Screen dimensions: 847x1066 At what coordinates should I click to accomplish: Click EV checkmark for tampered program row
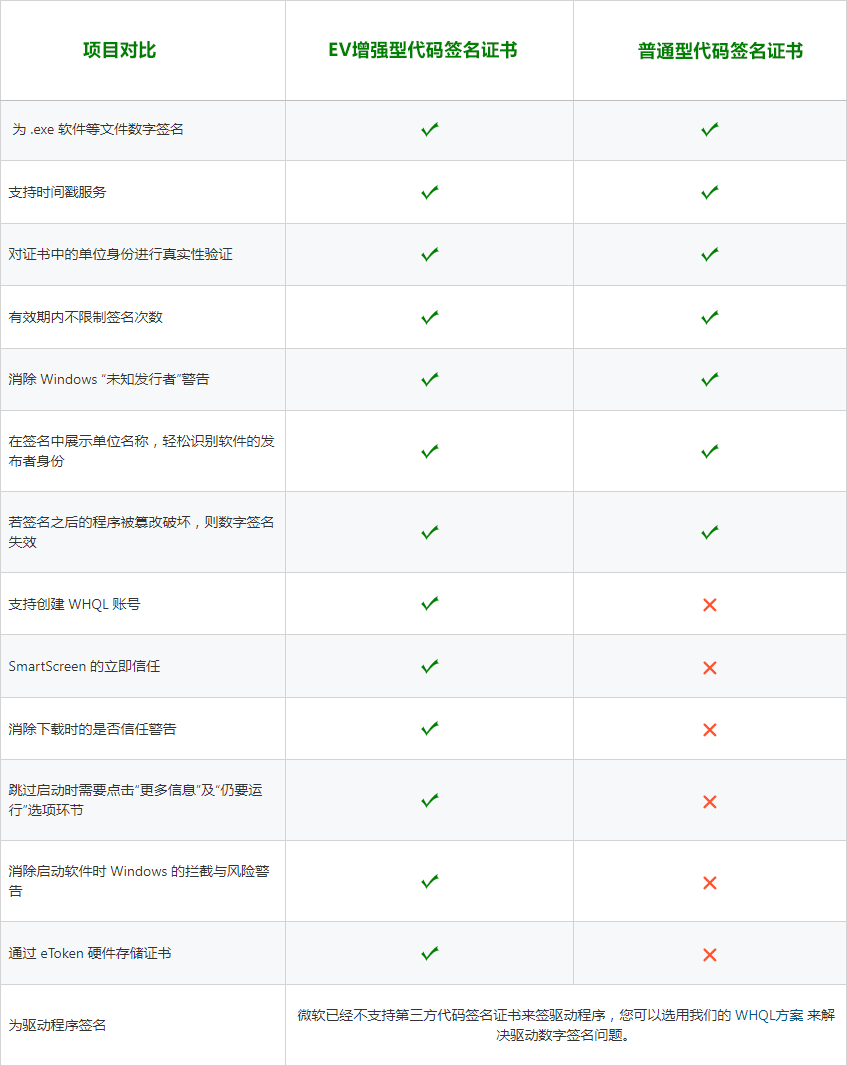(x=430, y=532)
